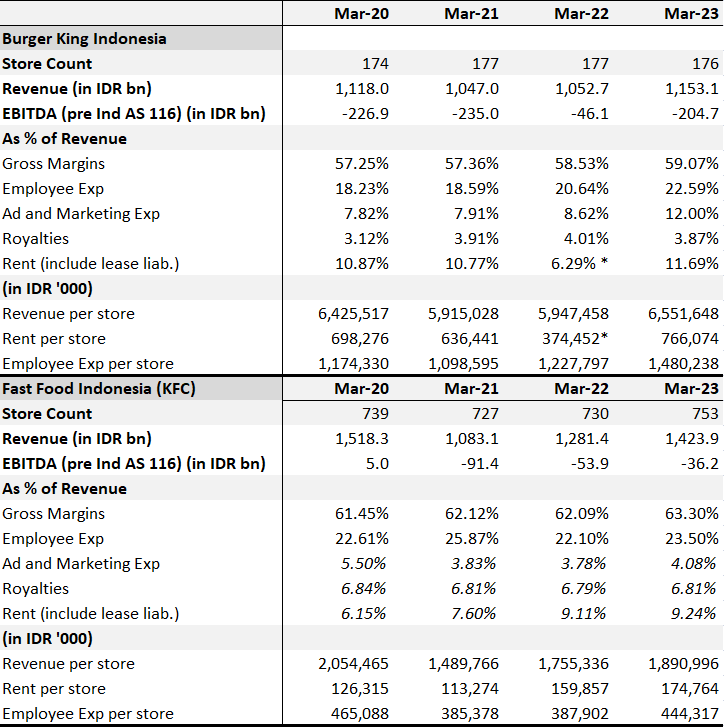The height and width of the screenshot is (727, 724).
Task: Select gross margin 57.25%
Action: [362, 164]
